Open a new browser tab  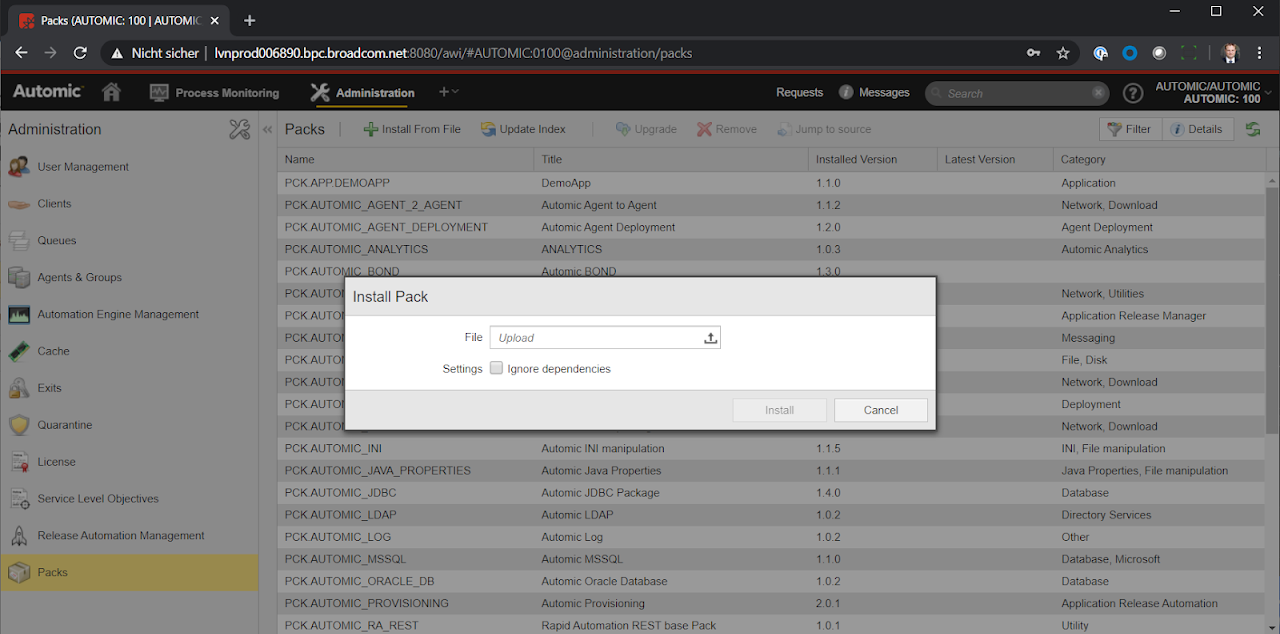249,20
